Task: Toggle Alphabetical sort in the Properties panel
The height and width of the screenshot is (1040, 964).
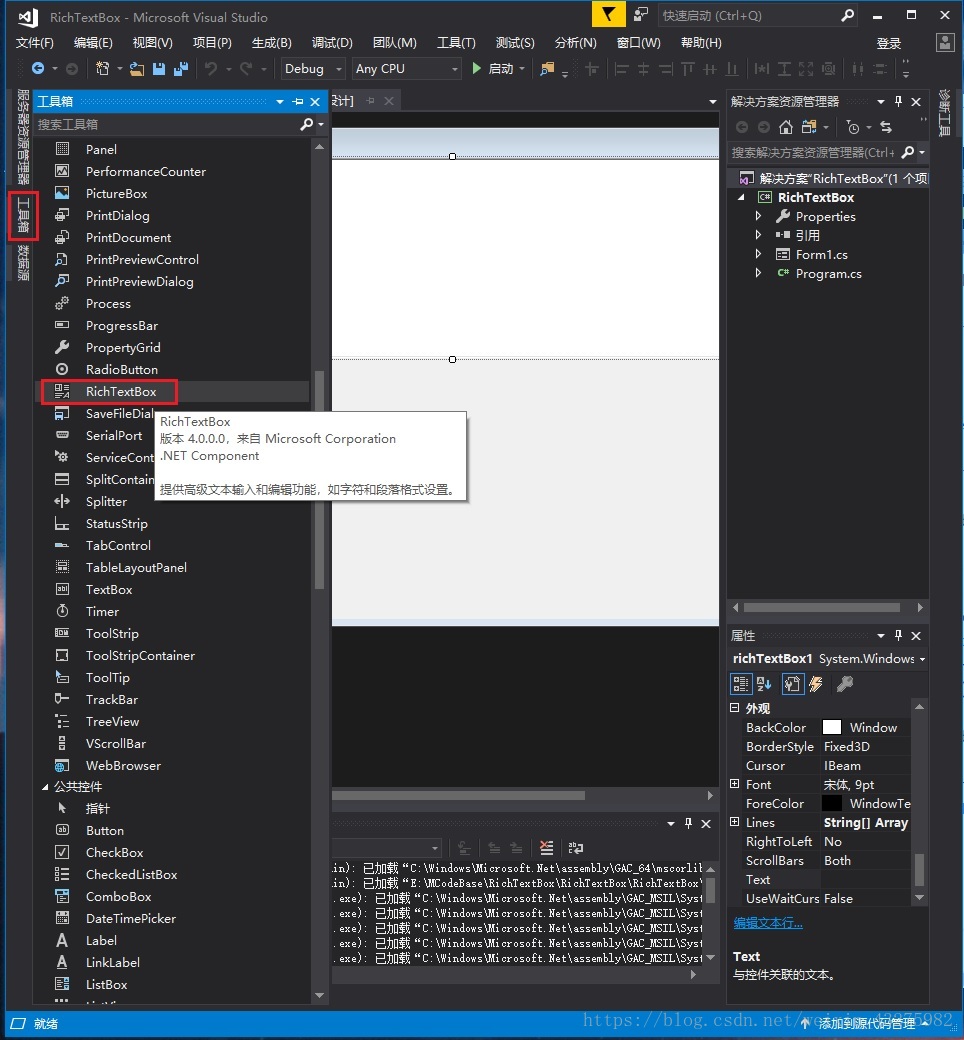Action: pyautogui.click(x=764, y=684)
